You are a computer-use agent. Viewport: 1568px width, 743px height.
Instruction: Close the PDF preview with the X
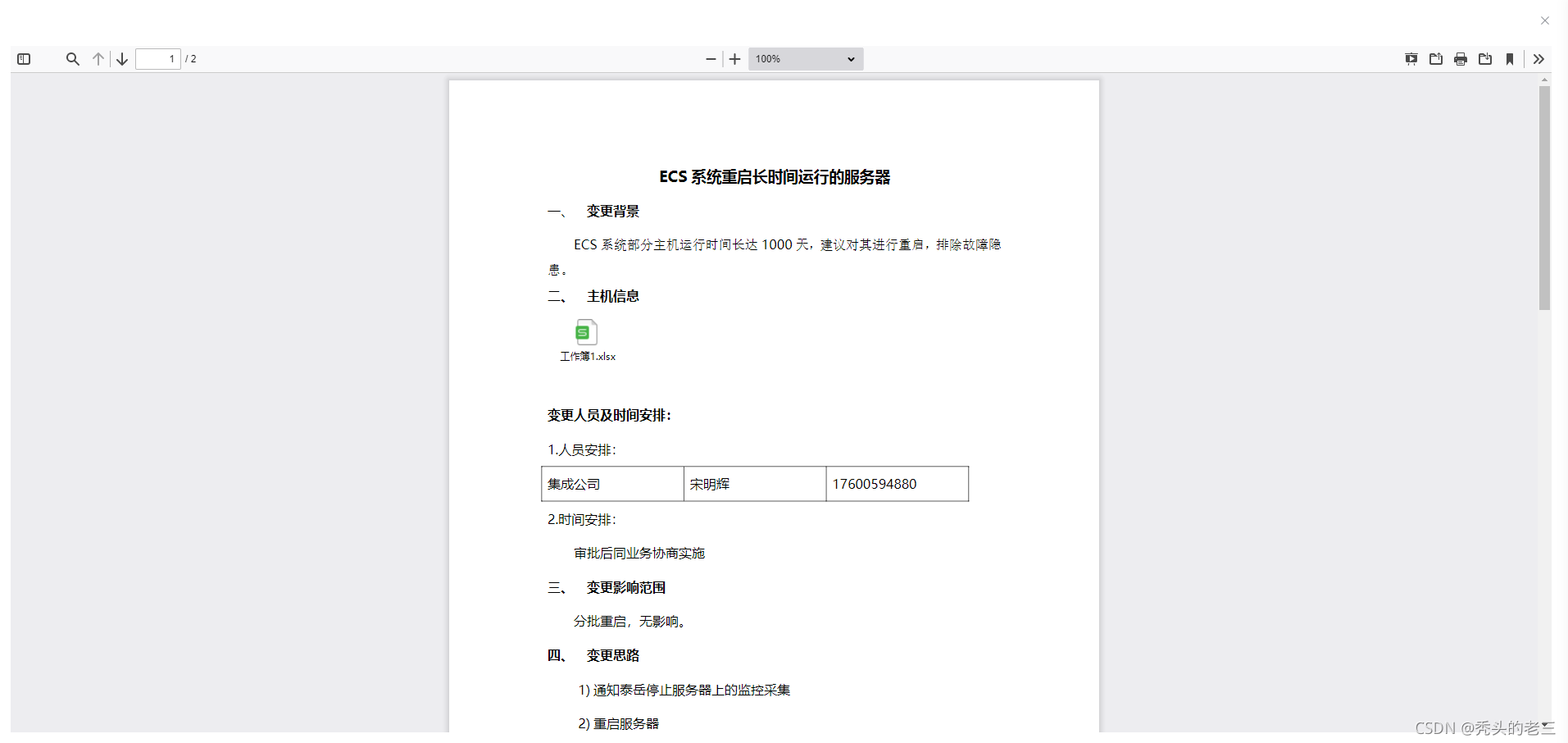click(x=1545, y=21)
